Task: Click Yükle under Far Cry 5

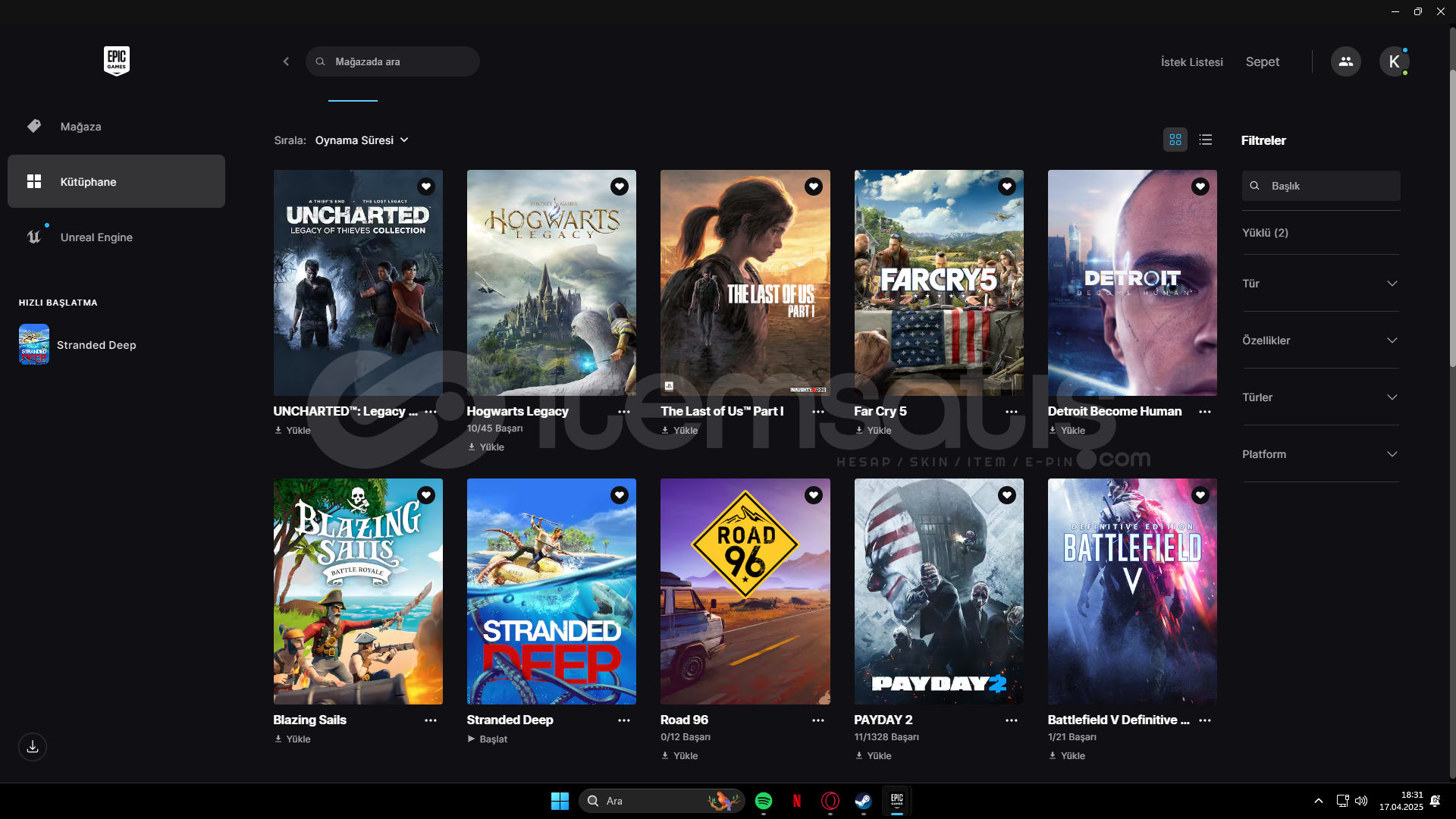Action: point(873,430)
